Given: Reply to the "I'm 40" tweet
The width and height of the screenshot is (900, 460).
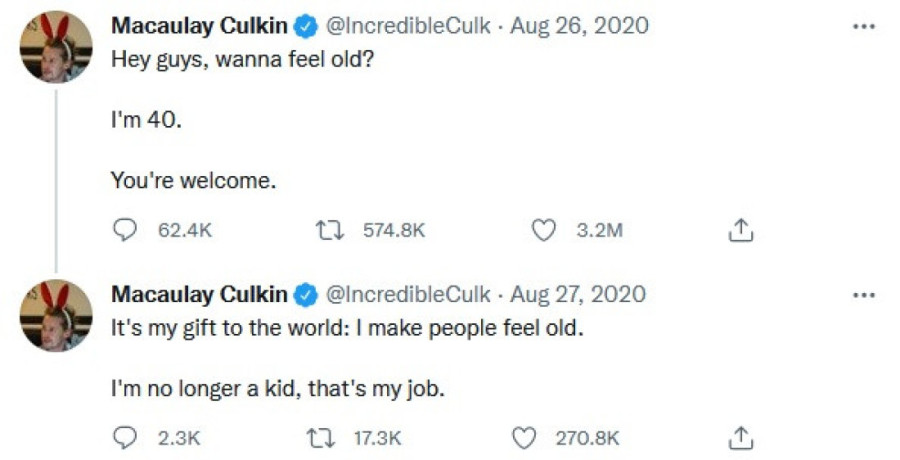Looking at the screenshot, I should pyautogui.click(x=124, y=230).
